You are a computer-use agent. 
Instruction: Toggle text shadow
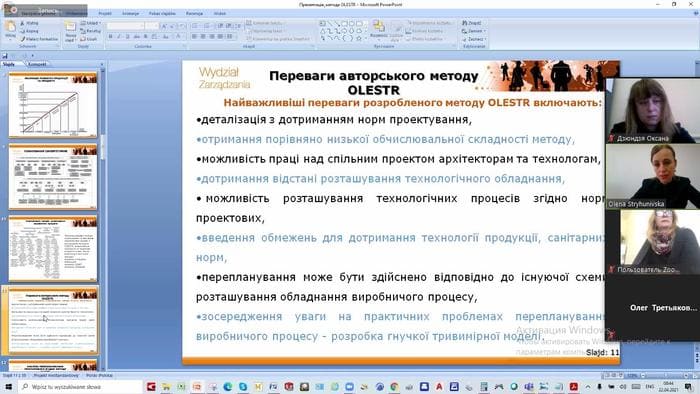click(145, 37)
